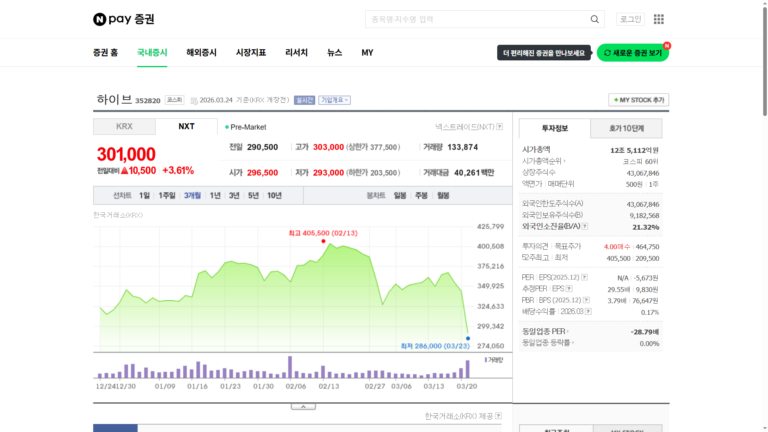Click the 로그인 button
Viewport: 768px width, 432px height.
coord(630,19)
